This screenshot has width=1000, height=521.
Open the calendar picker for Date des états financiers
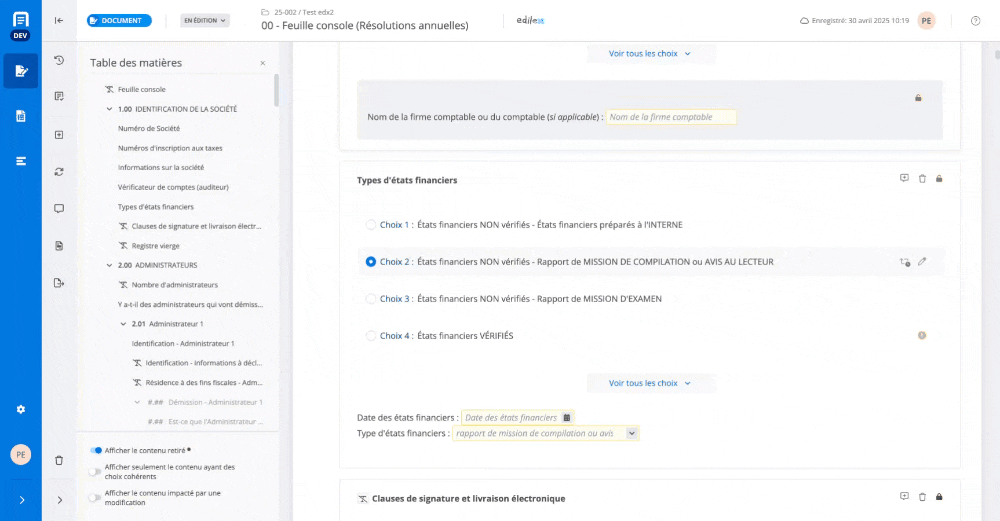point(566,417)
